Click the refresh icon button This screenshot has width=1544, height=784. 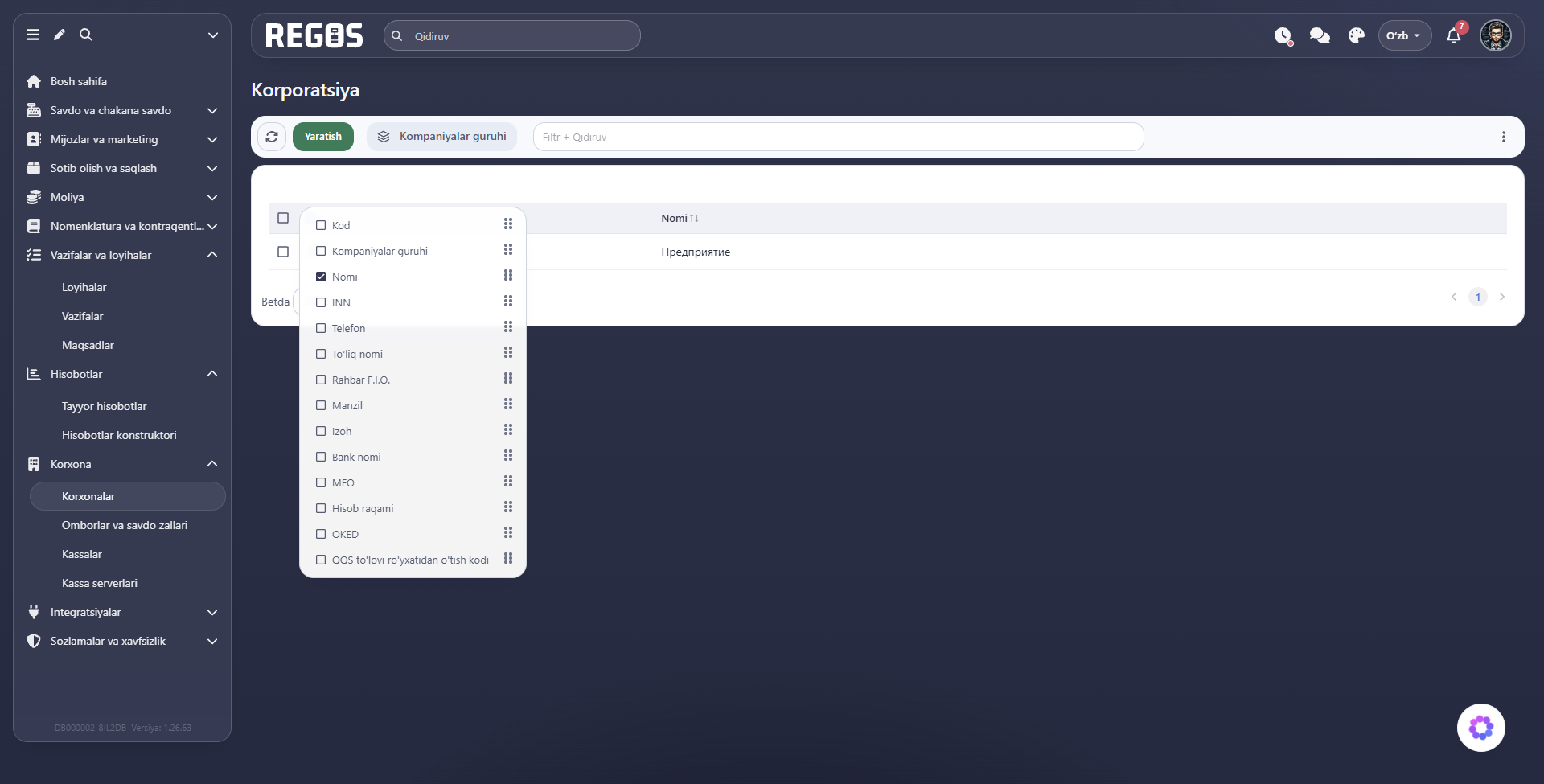coord(272,137)
